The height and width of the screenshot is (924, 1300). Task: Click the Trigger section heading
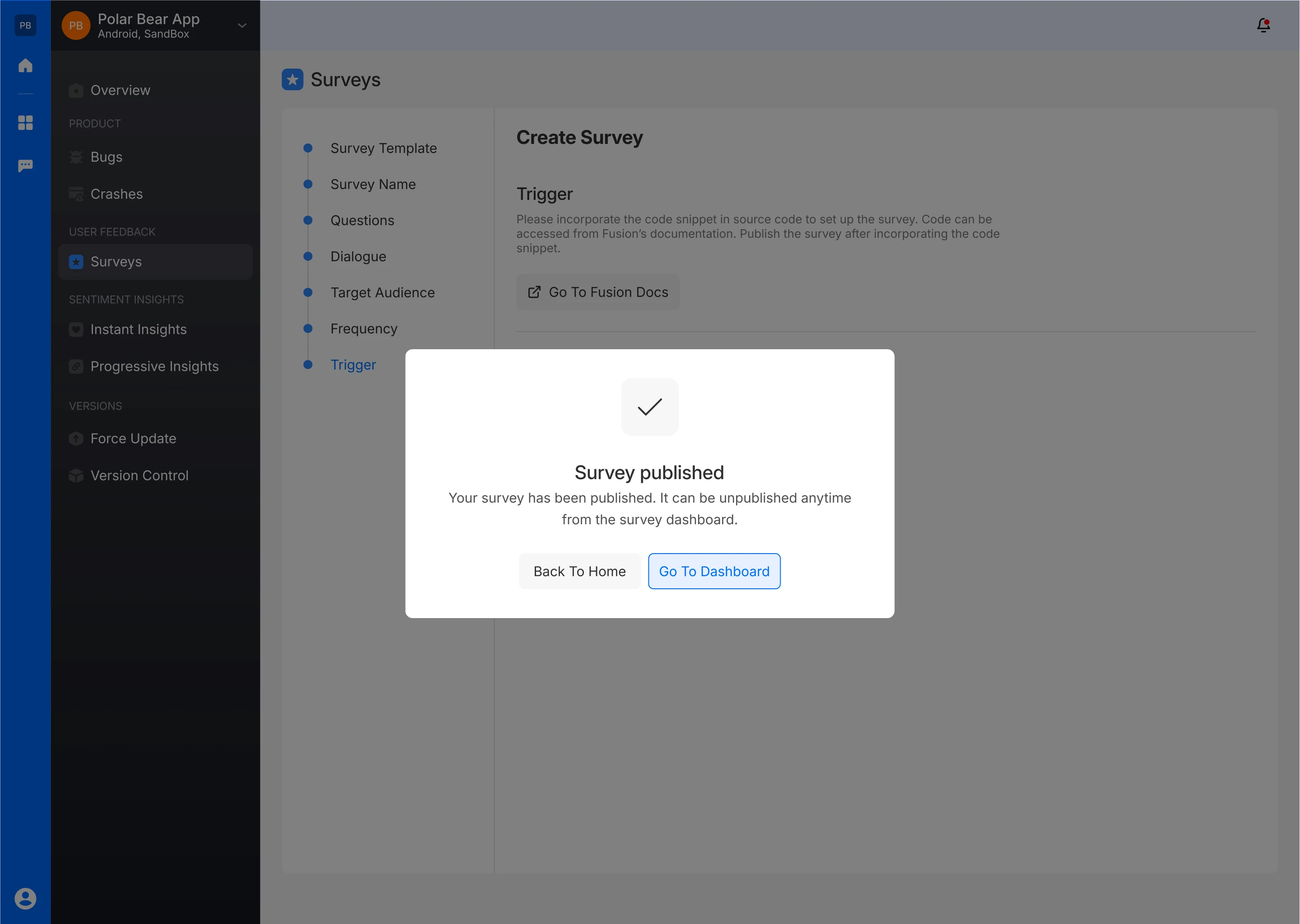(545, 194)
